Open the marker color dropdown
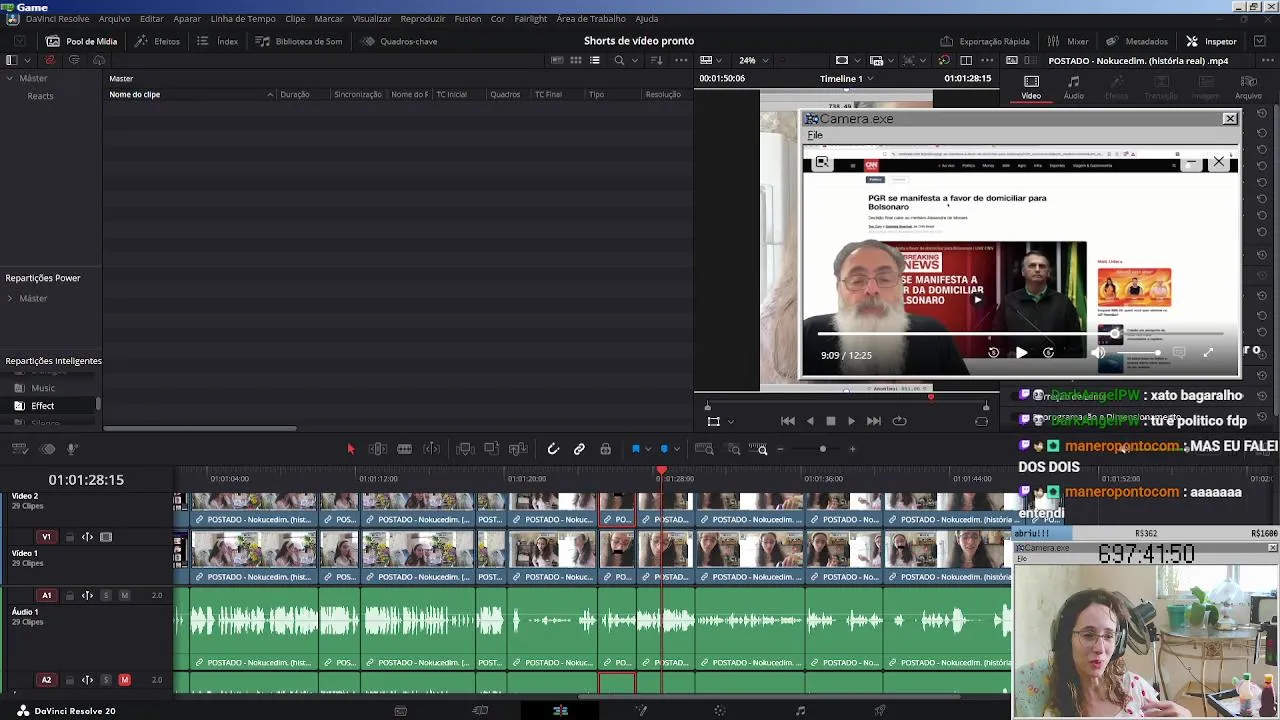Screen dimensions: 1280x720 [677, 449]
